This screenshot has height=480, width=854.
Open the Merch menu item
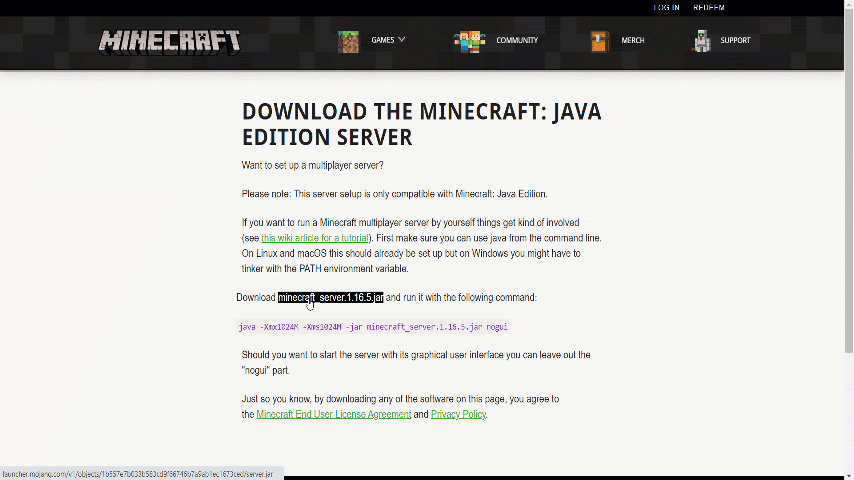633,40
